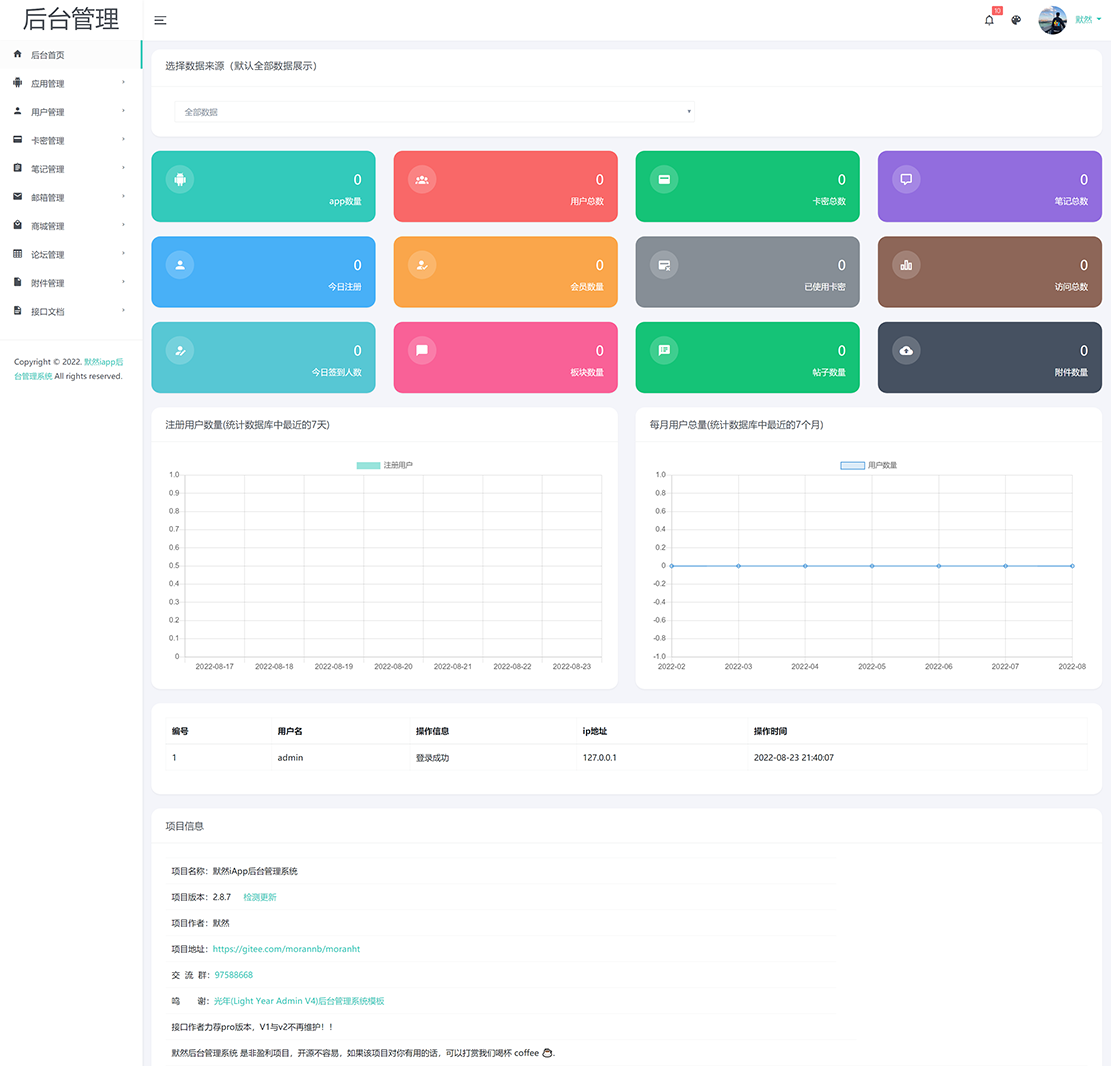The height and width of the screenshot is (1066, 1111).
Task: Click the group icon on 用户总数 card
Action: [x=422, y=179]
